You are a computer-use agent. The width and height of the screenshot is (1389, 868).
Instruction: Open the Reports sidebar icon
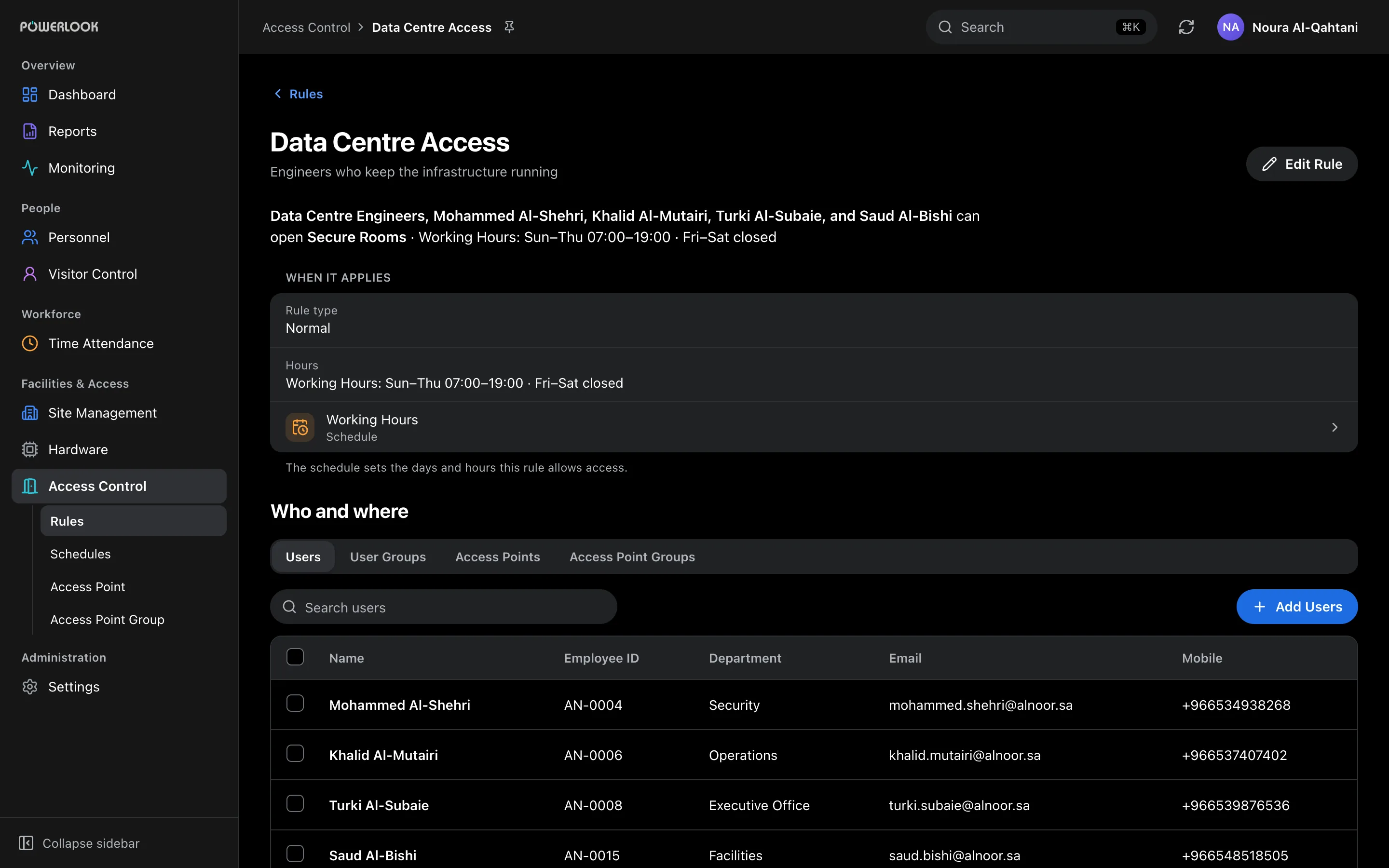click(x=30, y=132)
